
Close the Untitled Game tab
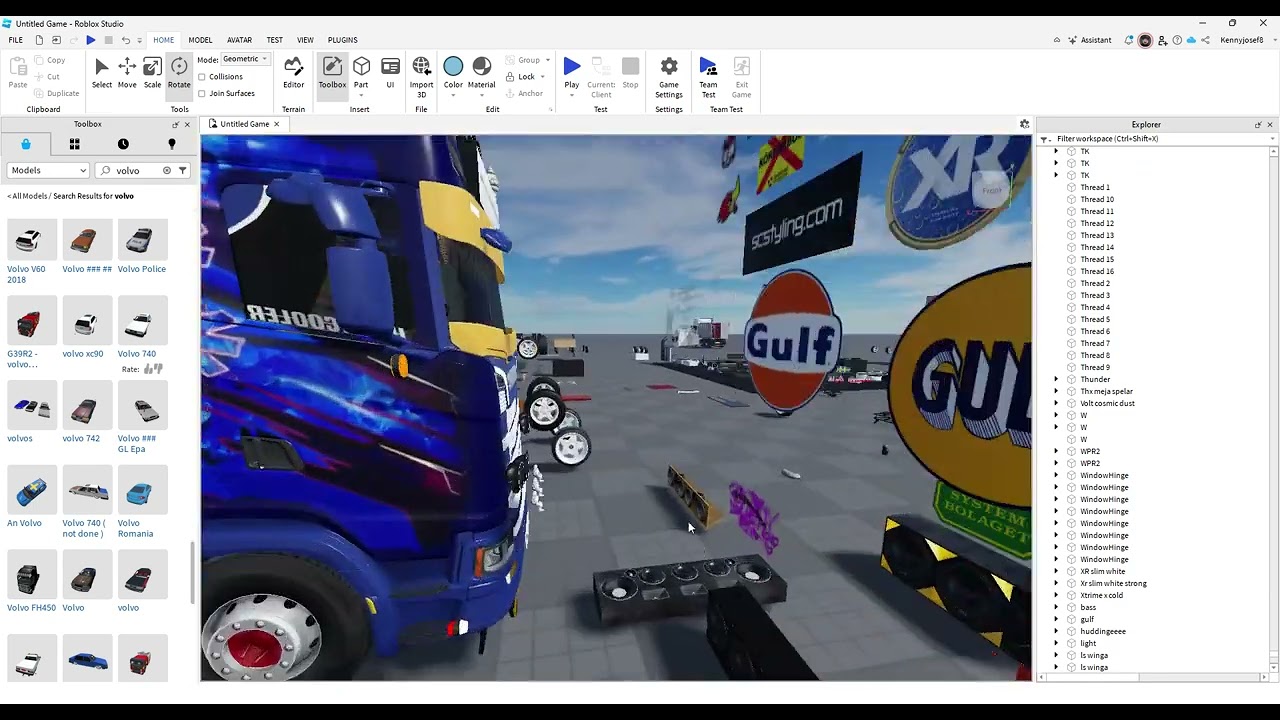pos(276,124)
